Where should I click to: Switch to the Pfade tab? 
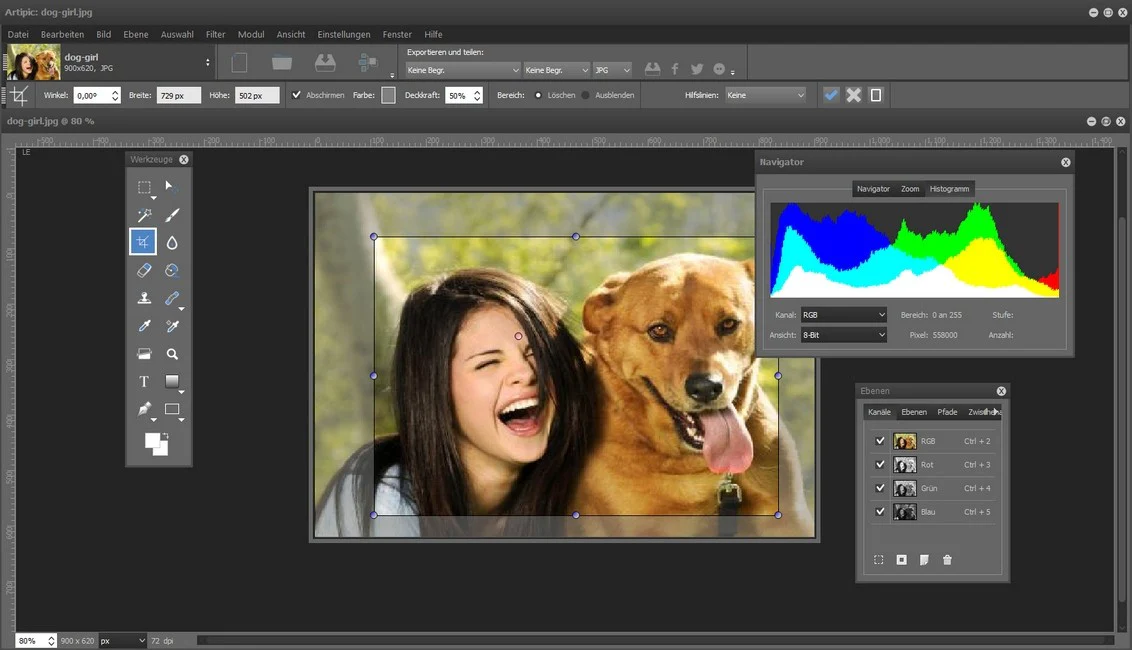click(x=947, y=412)
